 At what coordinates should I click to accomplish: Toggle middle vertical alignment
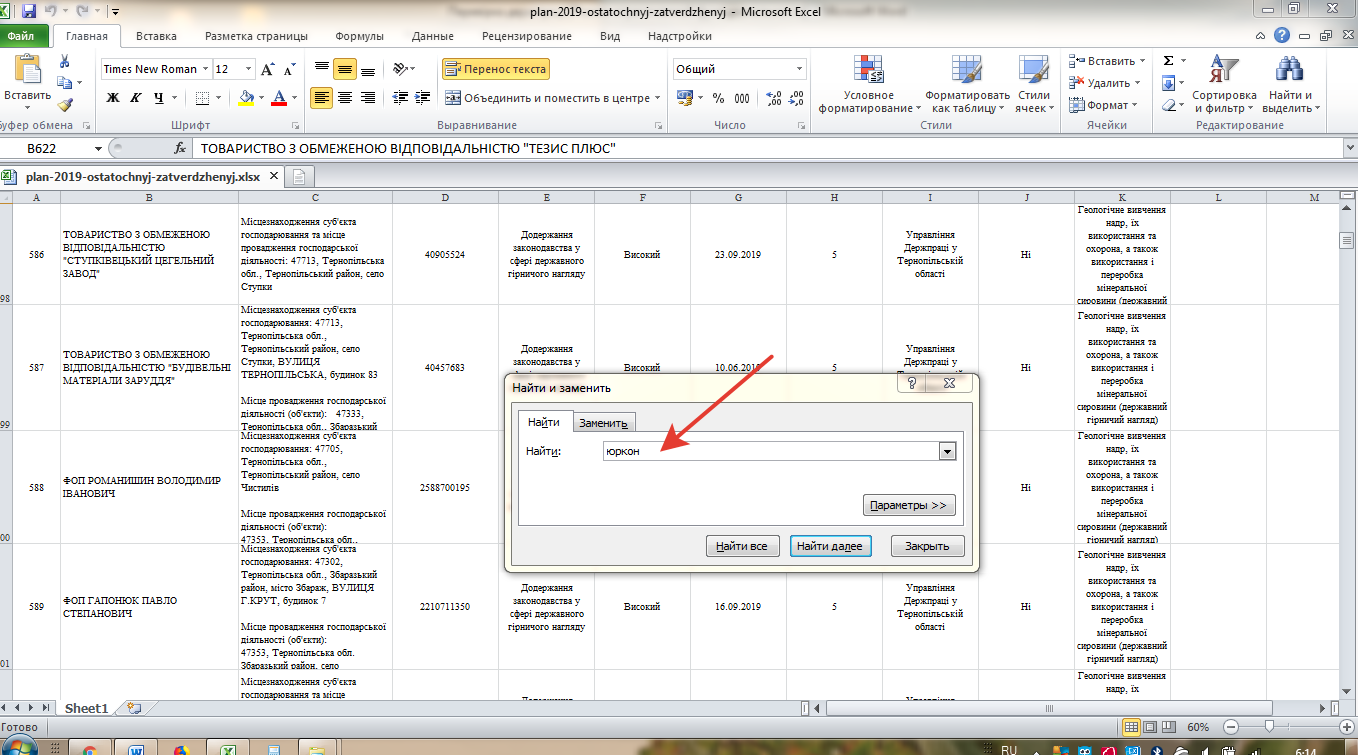pos(345,69)
